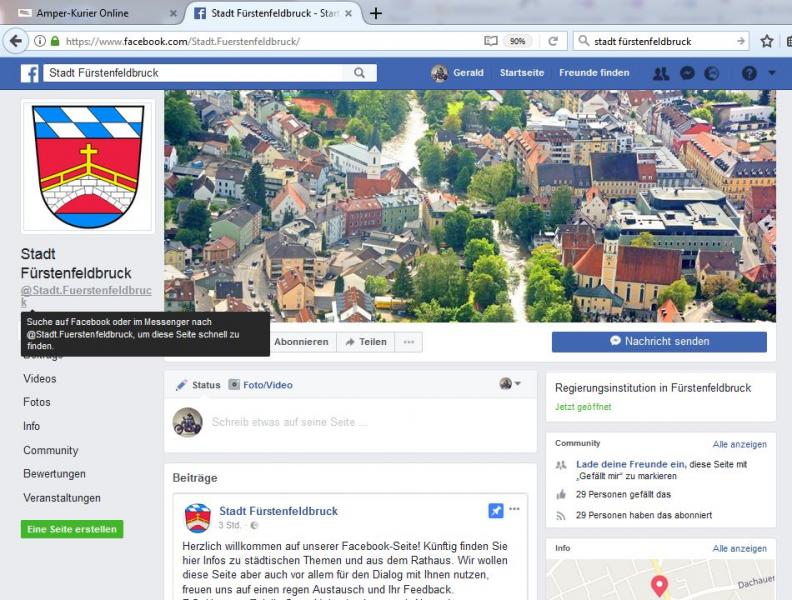Open Videos in page sidebar

(x=39, y=378)
